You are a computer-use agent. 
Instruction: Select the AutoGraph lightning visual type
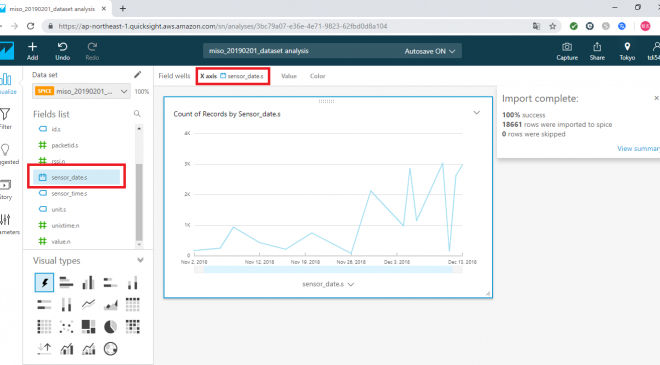pyautogui.click(x=44, y=282)
